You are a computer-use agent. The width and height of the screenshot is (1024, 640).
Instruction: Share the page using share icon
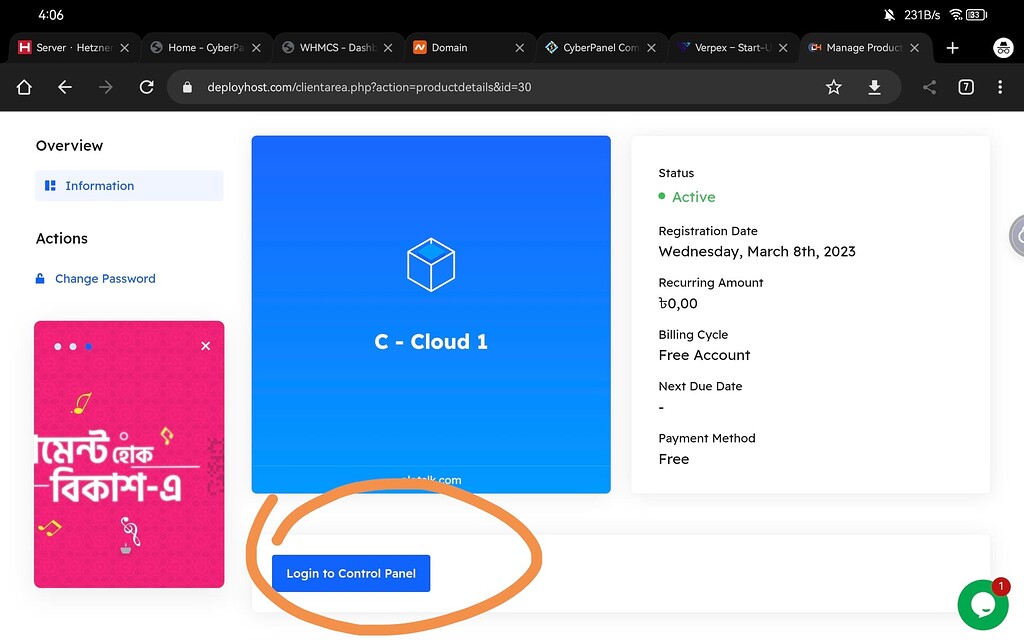click(929, 87)
